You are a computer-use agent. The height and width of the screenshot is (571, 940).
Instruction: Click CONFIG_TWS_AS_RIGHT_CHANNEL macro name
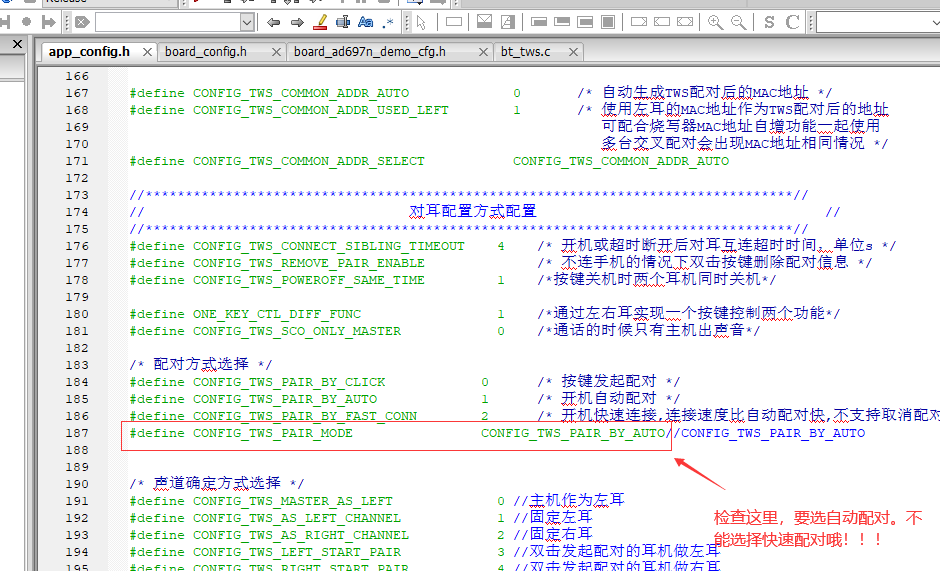[x=301, y=535]
